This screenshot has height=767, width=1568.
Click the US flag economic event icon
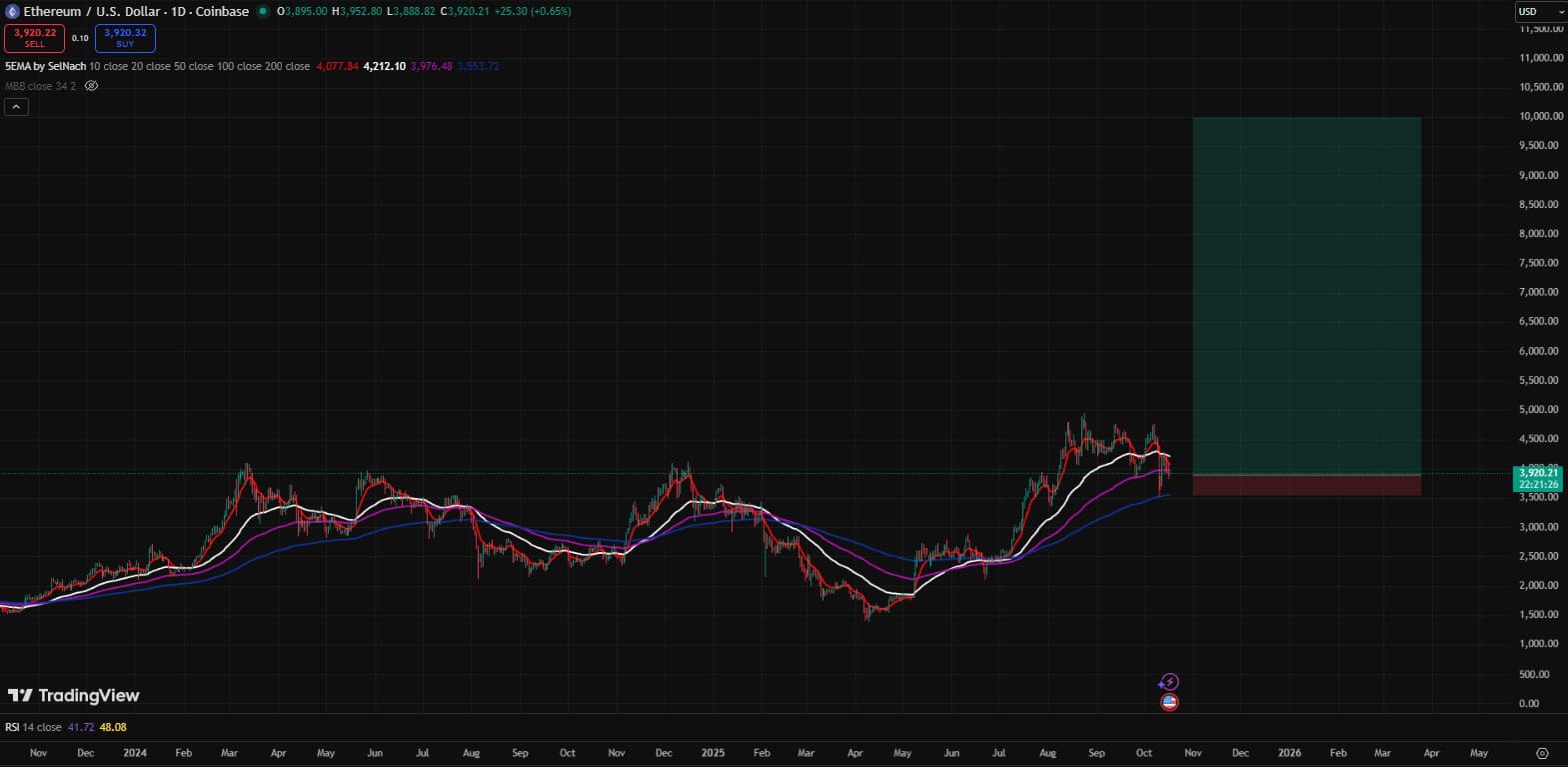pyautogui.click(x=1169, y=702)
